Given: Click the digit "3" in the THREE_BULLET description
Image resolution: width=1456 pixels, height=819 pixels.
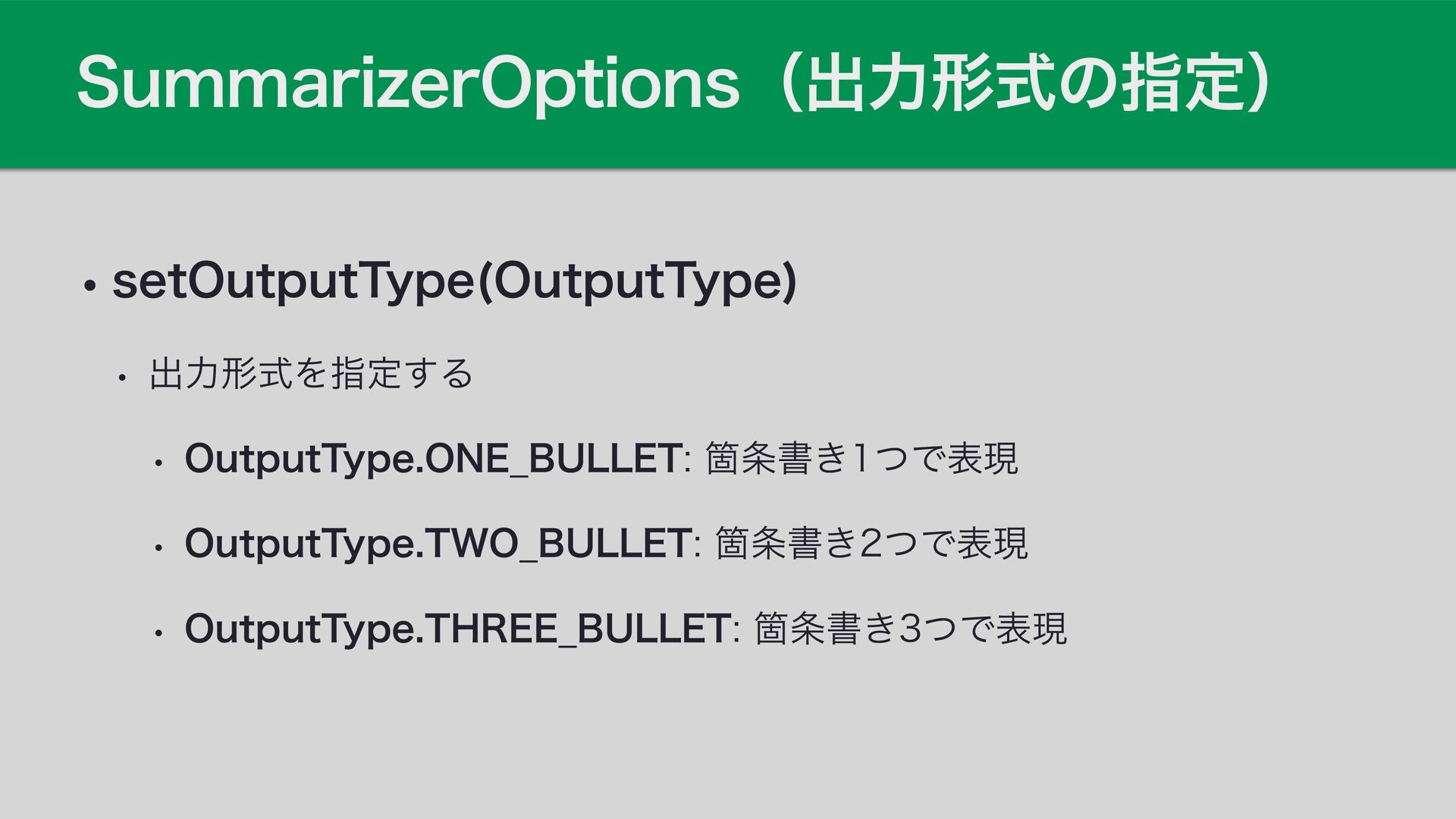Looking at the screenshot, I should [909, 629].
